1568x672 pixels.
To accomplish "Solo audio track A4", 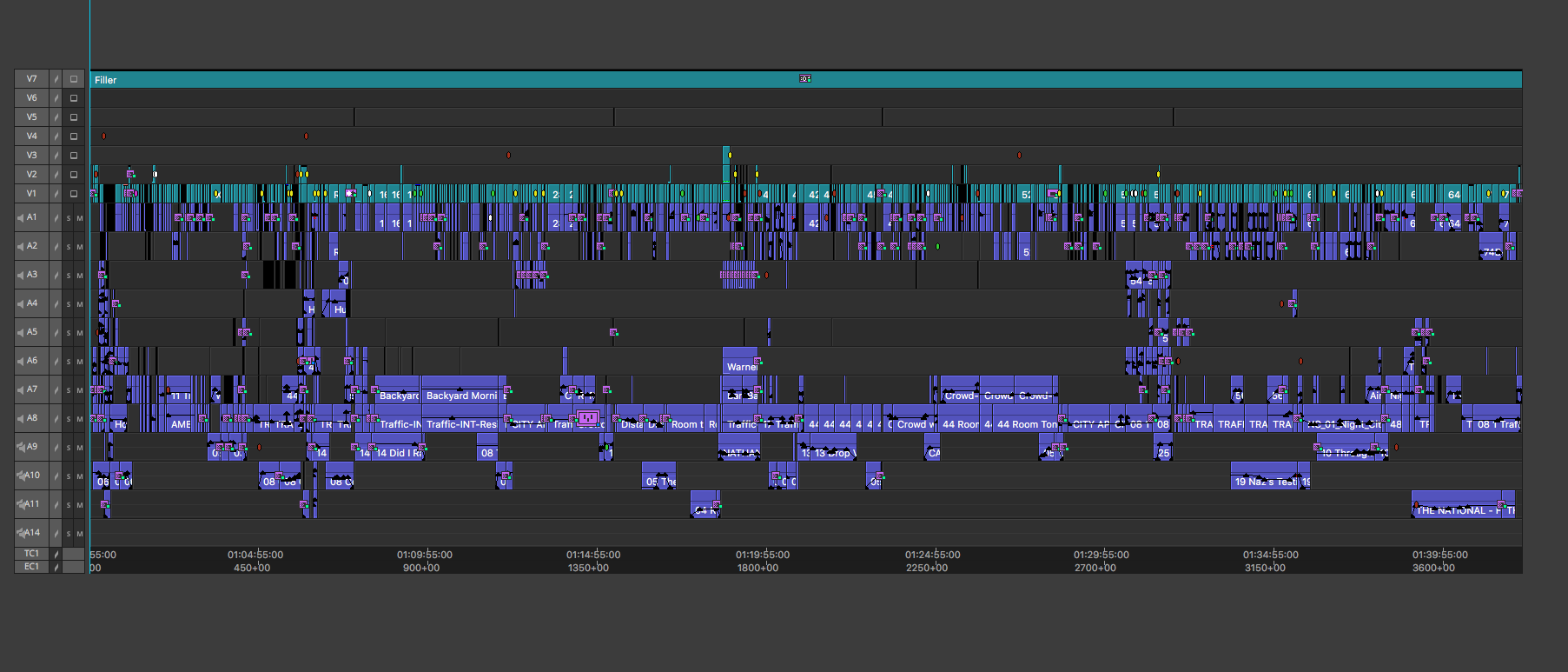I will pos(69,304).
